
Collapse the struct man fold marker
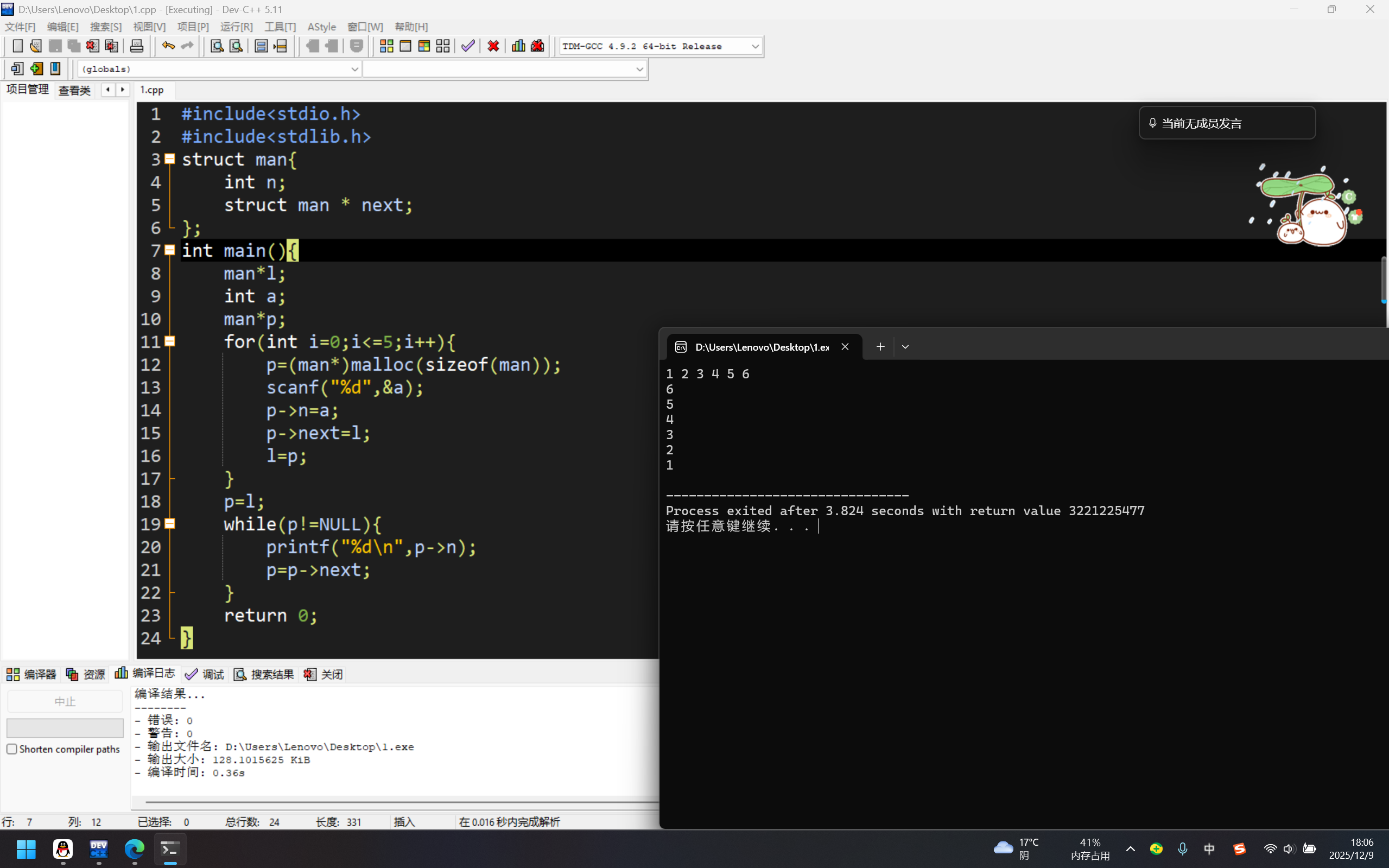170,159
